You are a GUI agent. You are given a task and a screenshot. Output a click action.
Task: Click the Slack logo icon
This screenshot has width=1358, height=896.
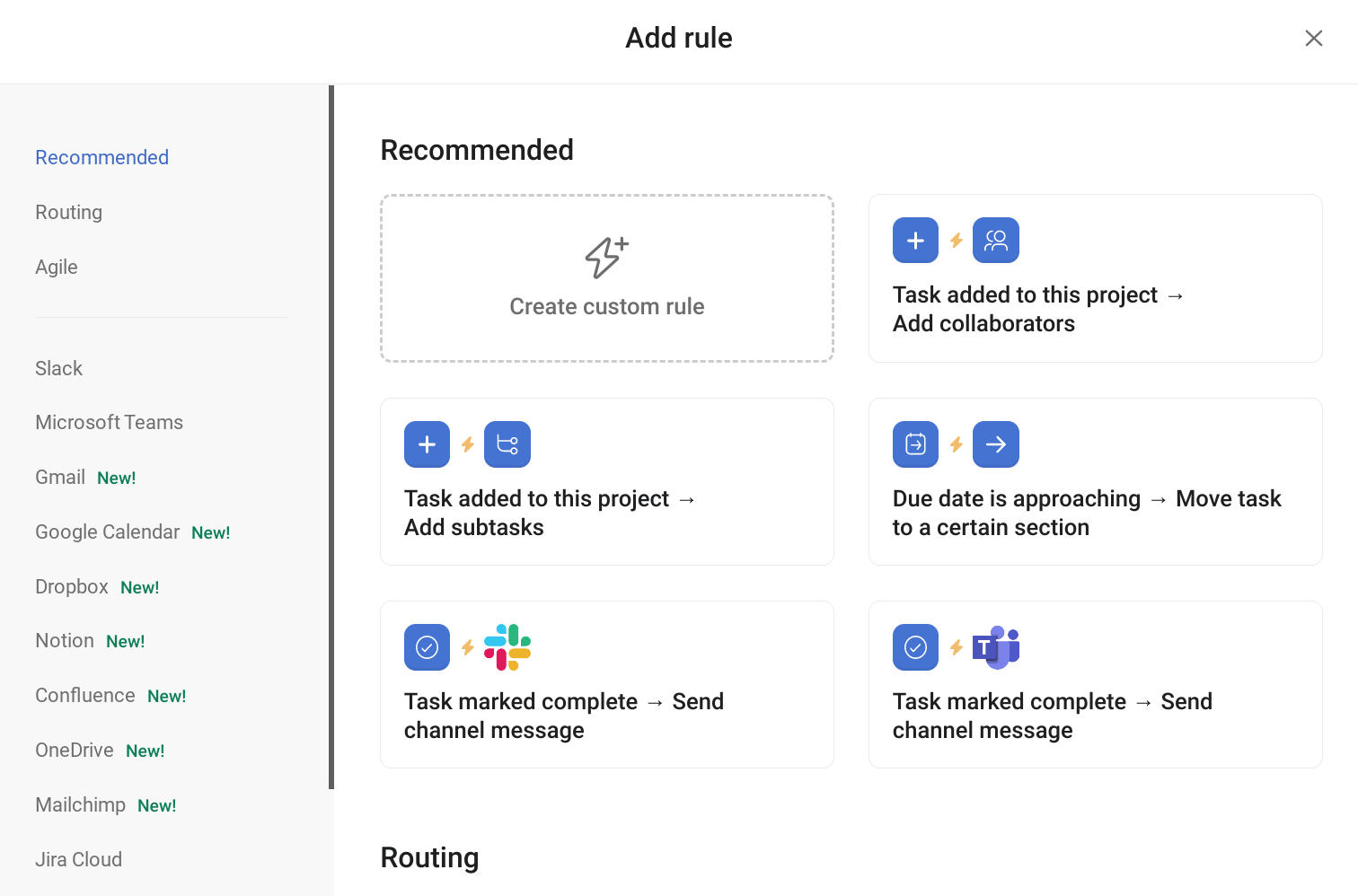pos(507,647)
